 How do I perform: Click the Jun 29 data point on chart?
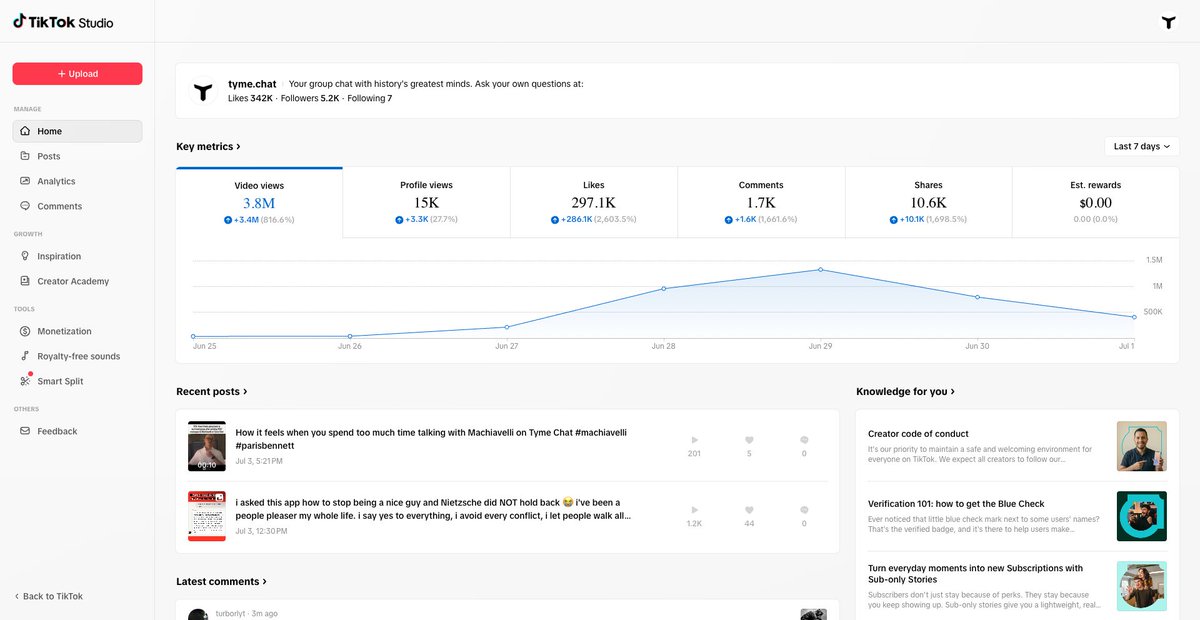click(x=821, y=270)
